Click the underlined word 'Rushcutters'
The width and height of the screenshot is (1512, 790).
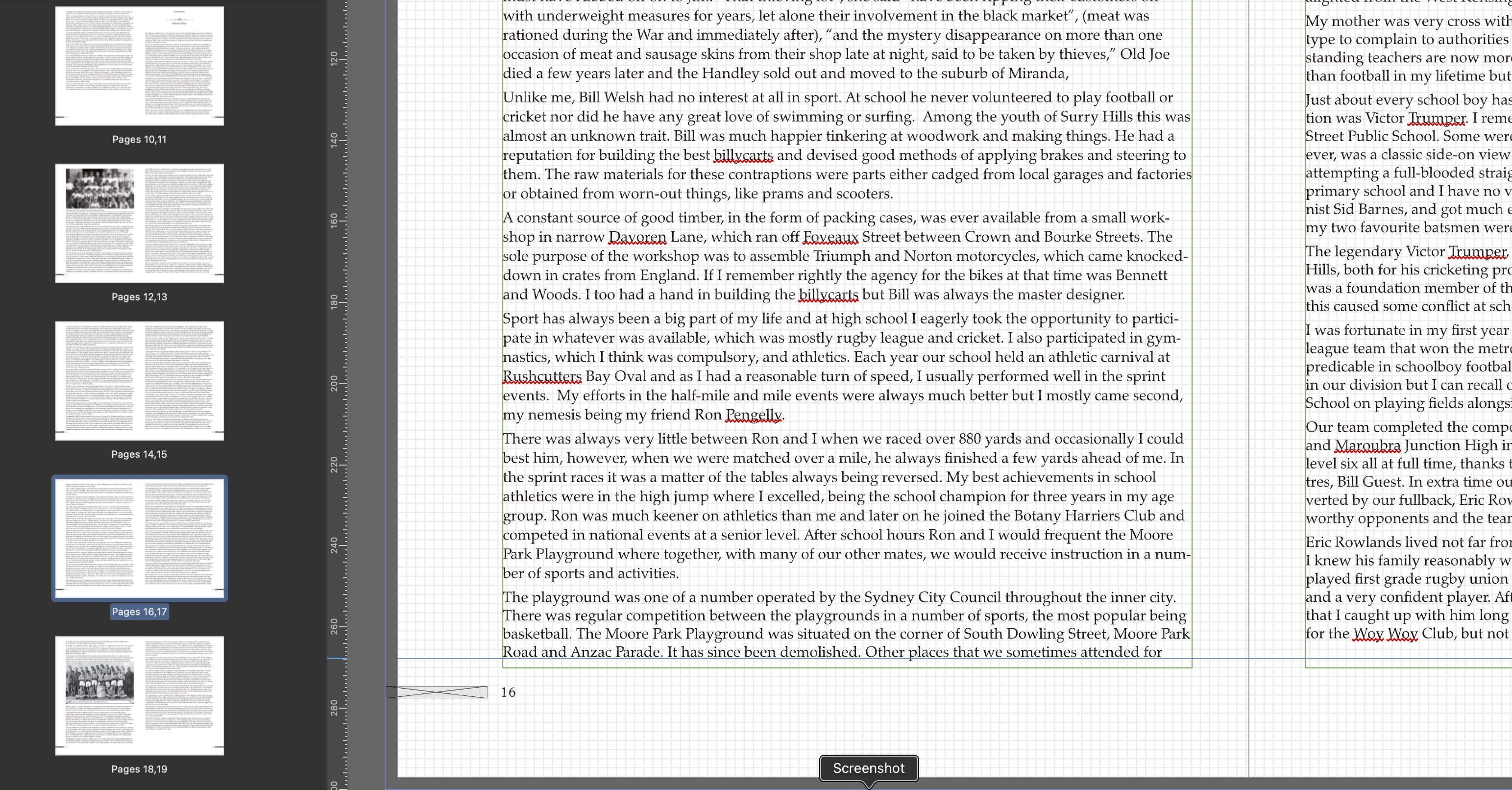(x=542, y=376)
